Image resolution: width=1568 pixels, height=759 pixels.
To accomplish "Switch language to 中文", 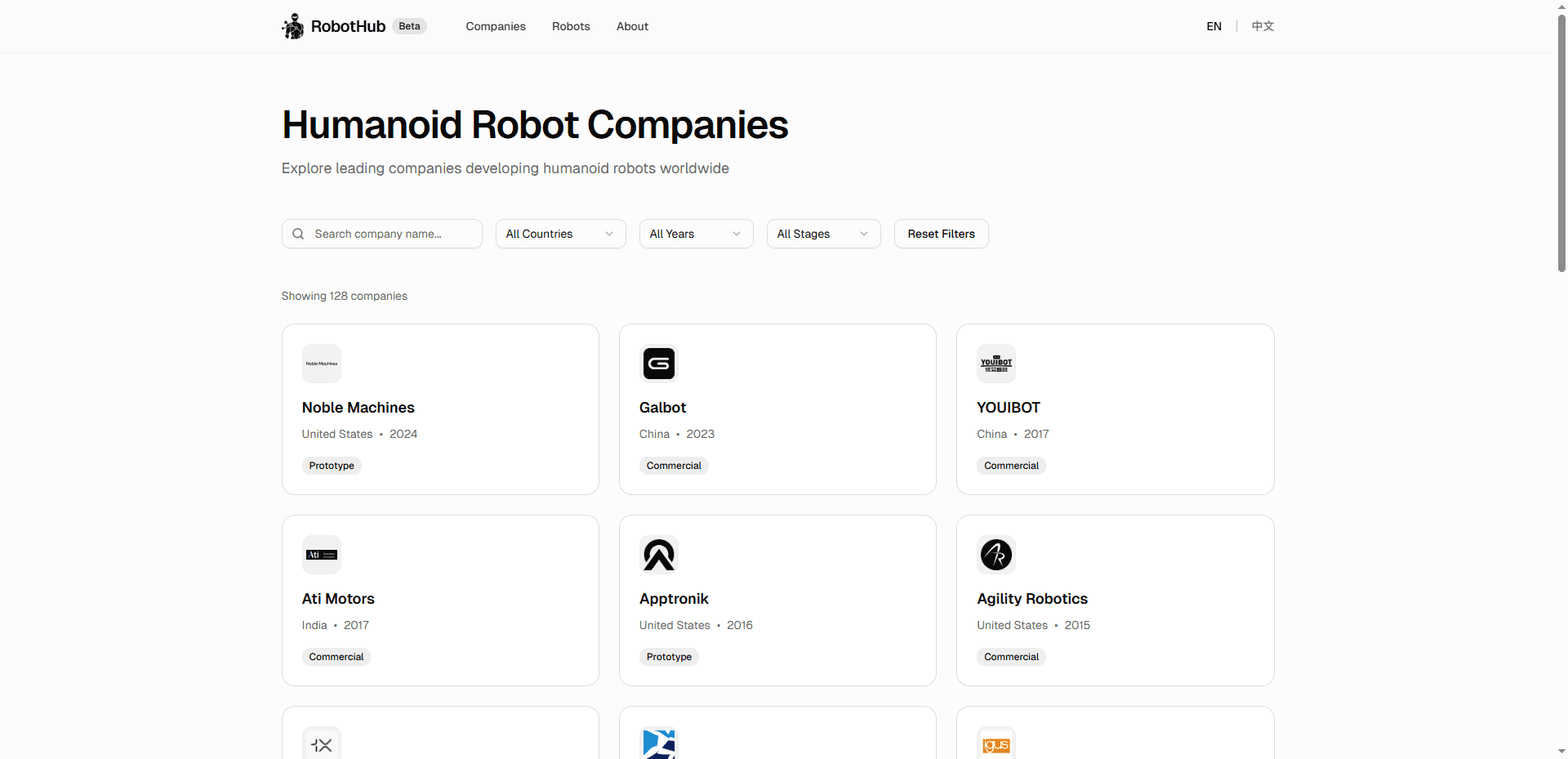I will click(x=1262, y=25).
